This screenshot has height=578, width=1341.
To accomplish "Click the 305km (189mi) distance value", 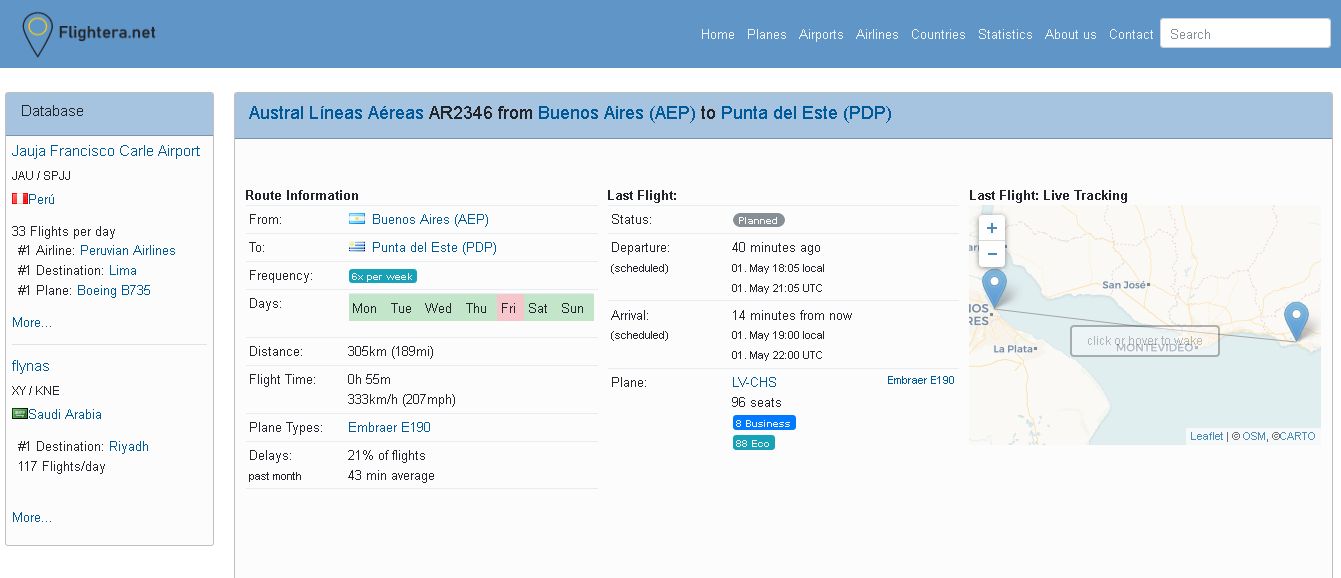I will tap(391, 351).
